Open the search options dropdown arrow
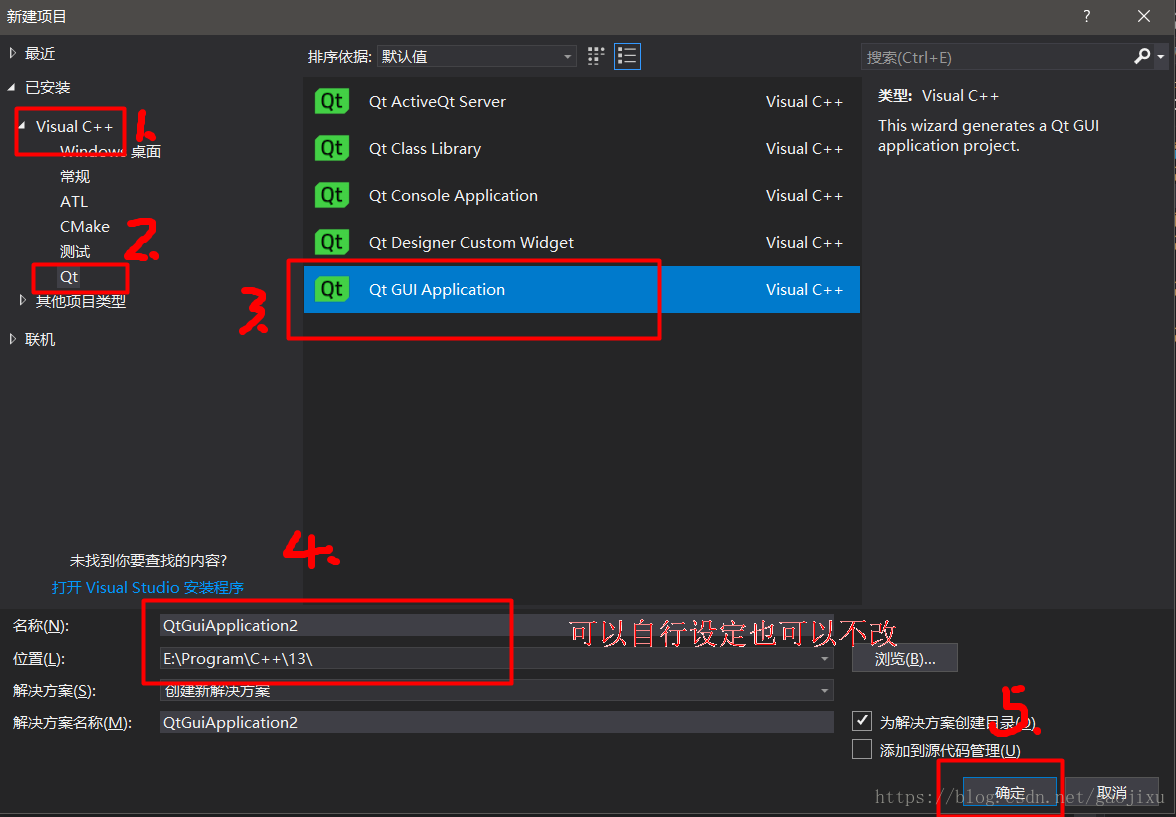 1161,56
